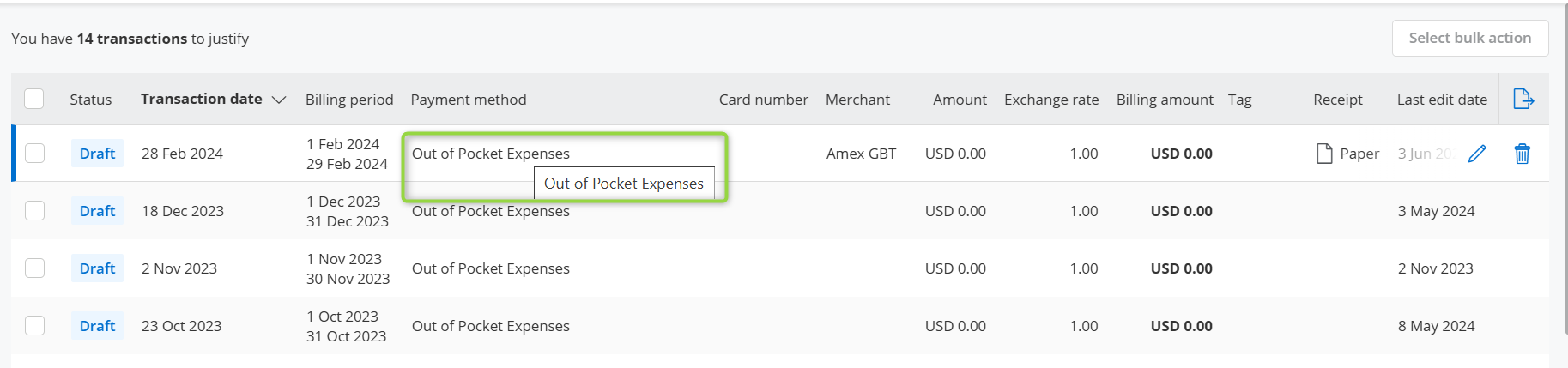This screenshot has width=1568, height=368.
Task: Open Draft status link for 18 Dec 2023
Action: [97, 211]
